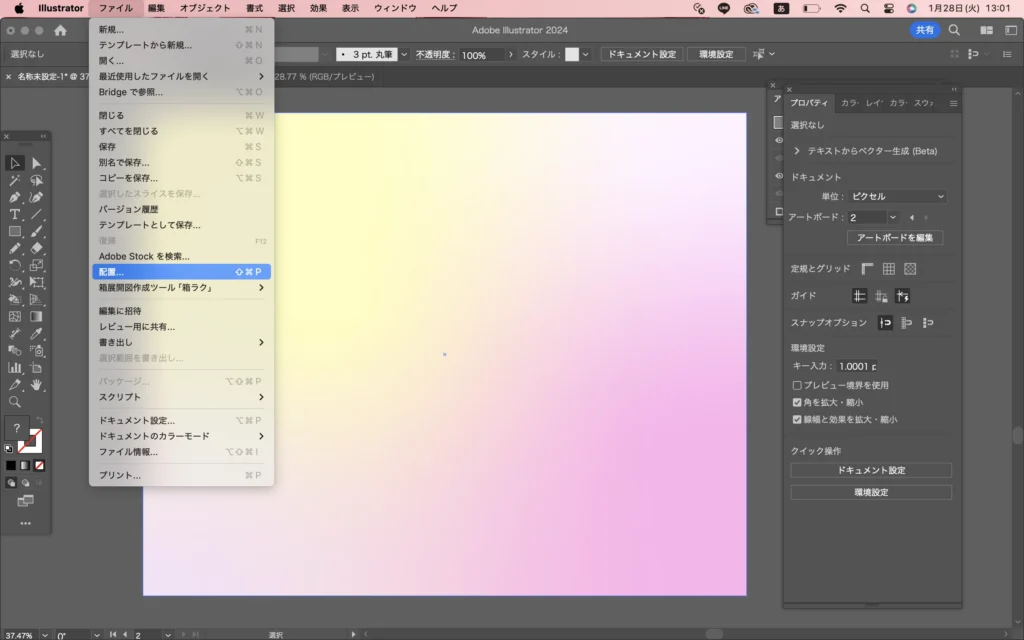Click the キー入力 value field
The width and height of the screenshot is (1024, 640).
pyautogui.click(x=857, y=366)
